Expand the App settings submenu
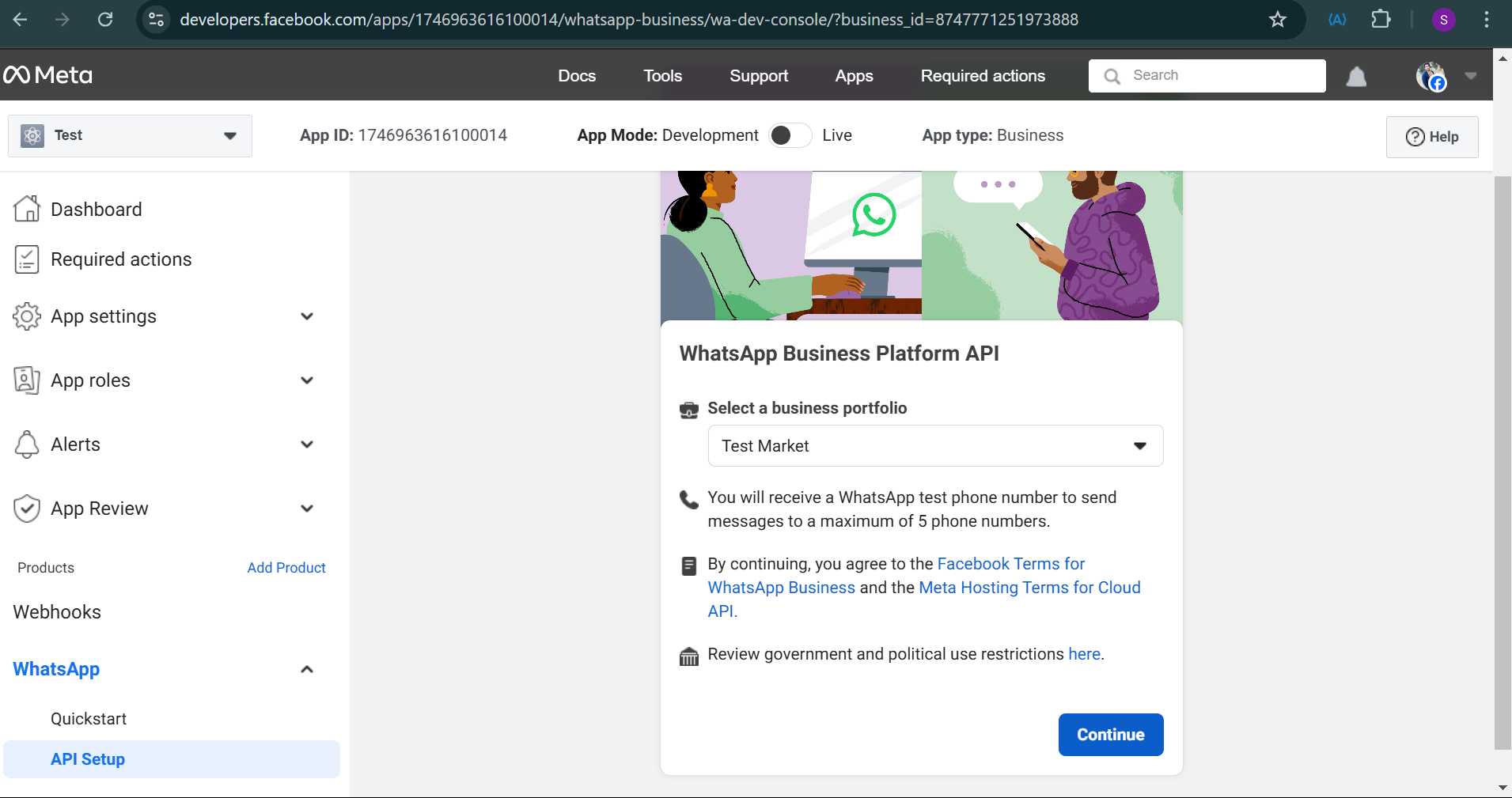The height and width of the screenshot is (798, 1512). [305, 316]
